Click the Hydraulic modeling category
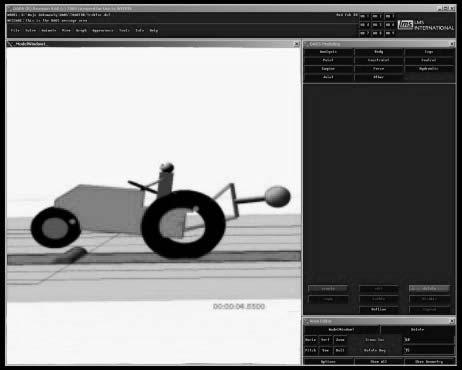462x370 pixels. (429, 69)
